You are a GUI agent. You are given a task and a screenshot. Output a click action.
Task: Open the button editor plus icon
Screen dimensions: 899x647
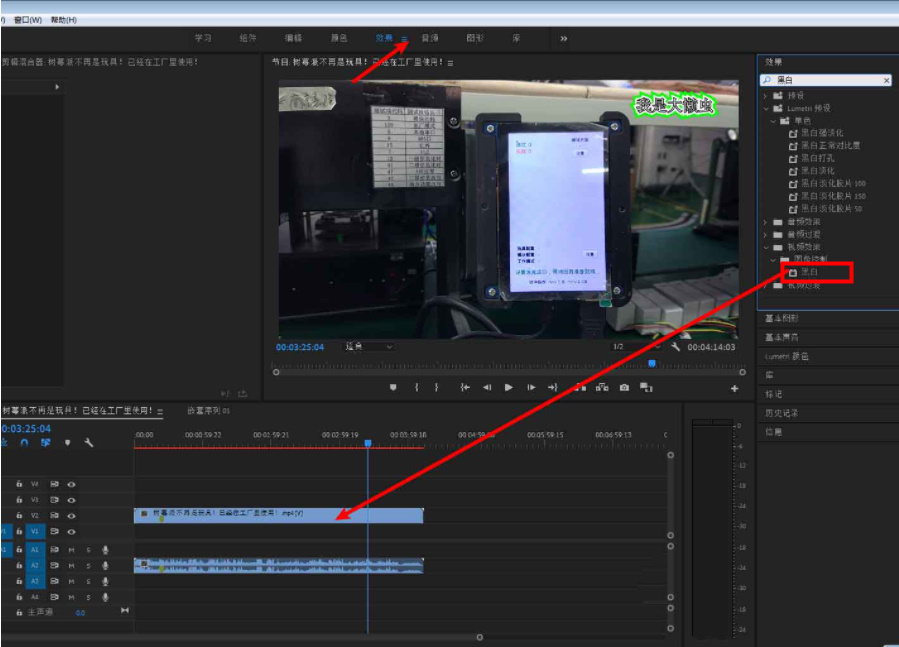coord(735,388)
